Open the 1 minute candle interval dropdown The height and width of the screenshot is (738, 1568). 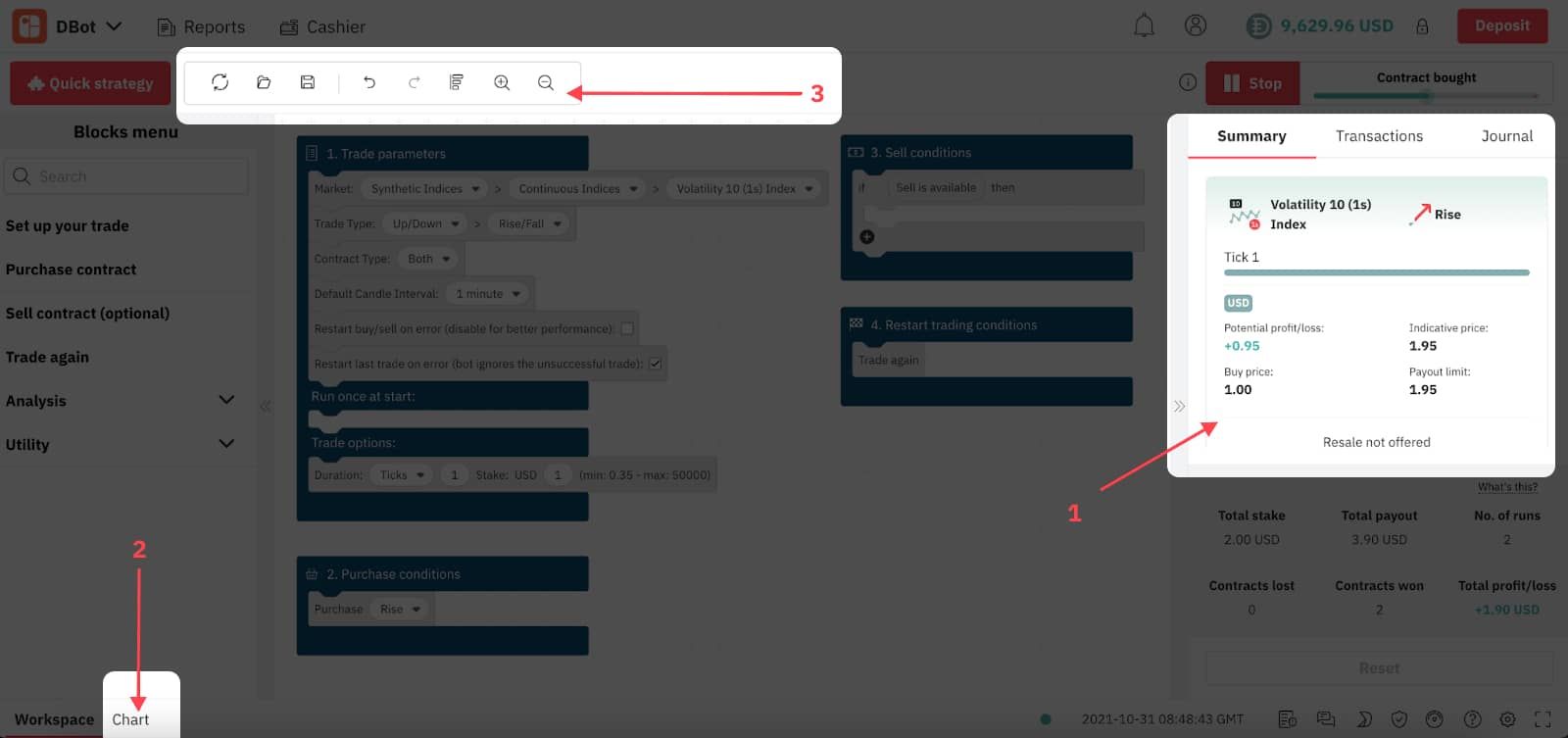tap(487, 293)
